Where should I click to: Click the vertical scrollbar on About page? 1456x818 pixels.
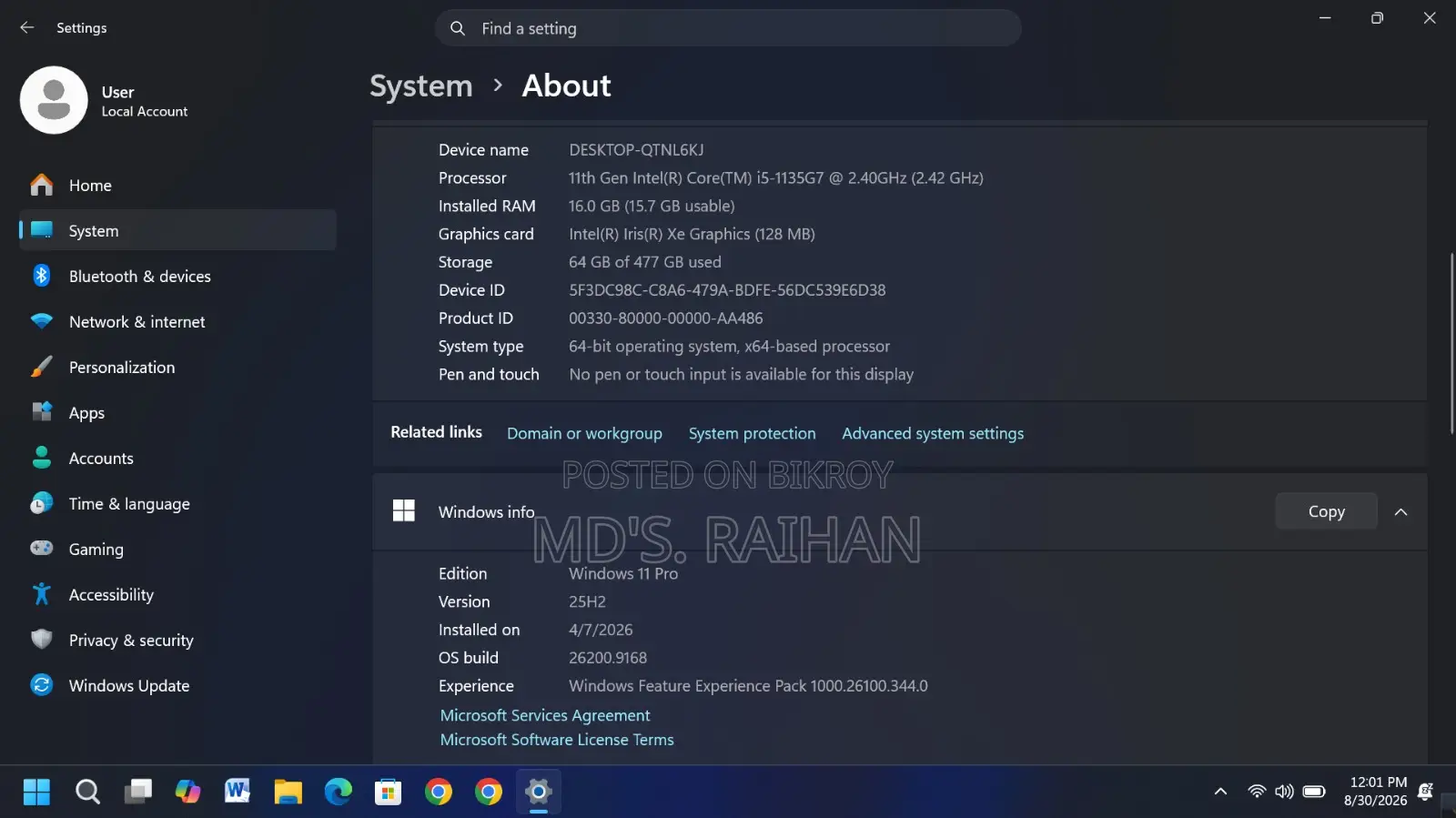click(1451, 344)
